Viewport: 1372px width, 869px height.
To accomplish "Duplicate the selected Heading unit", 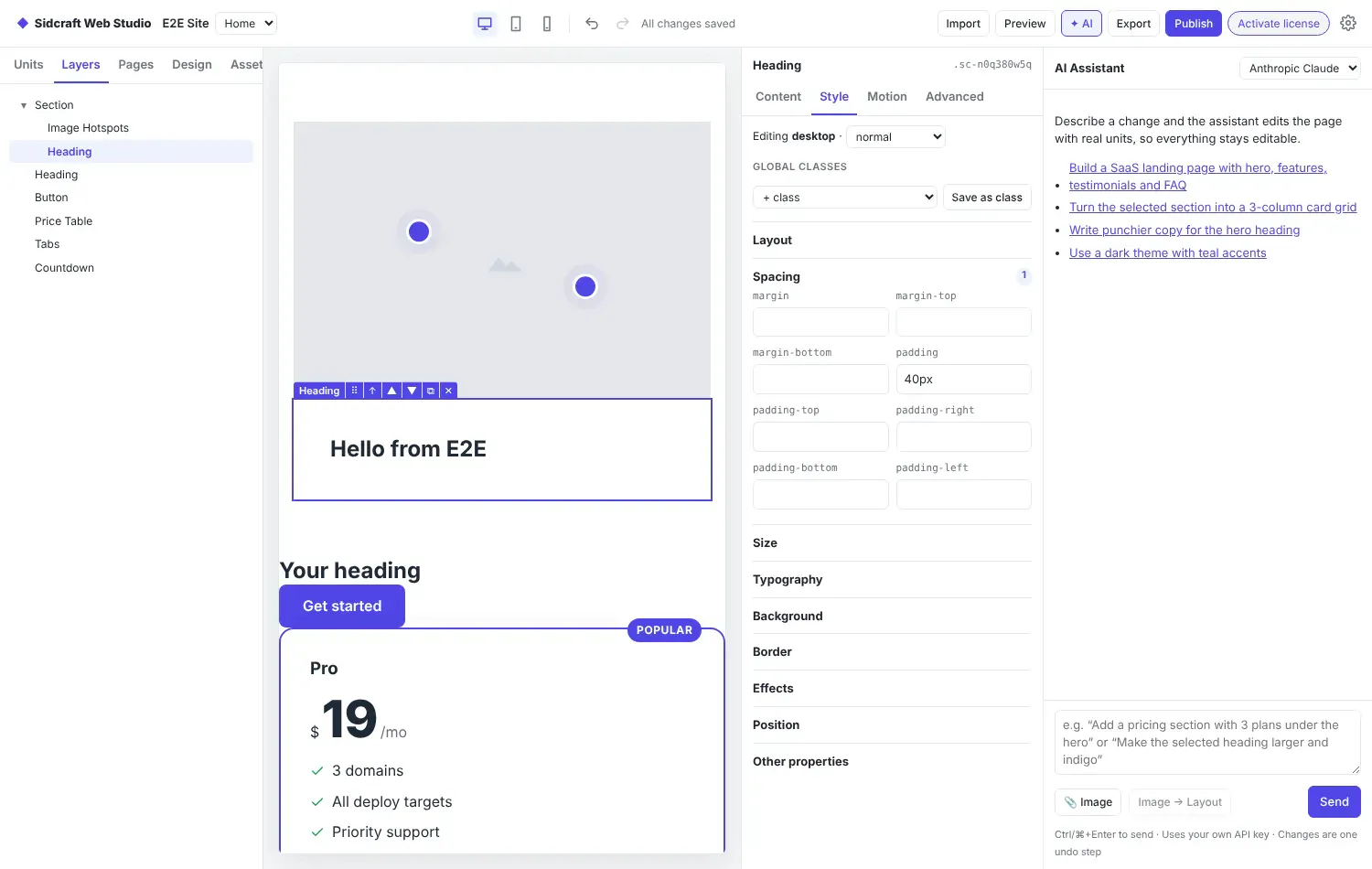I will 431,391.
